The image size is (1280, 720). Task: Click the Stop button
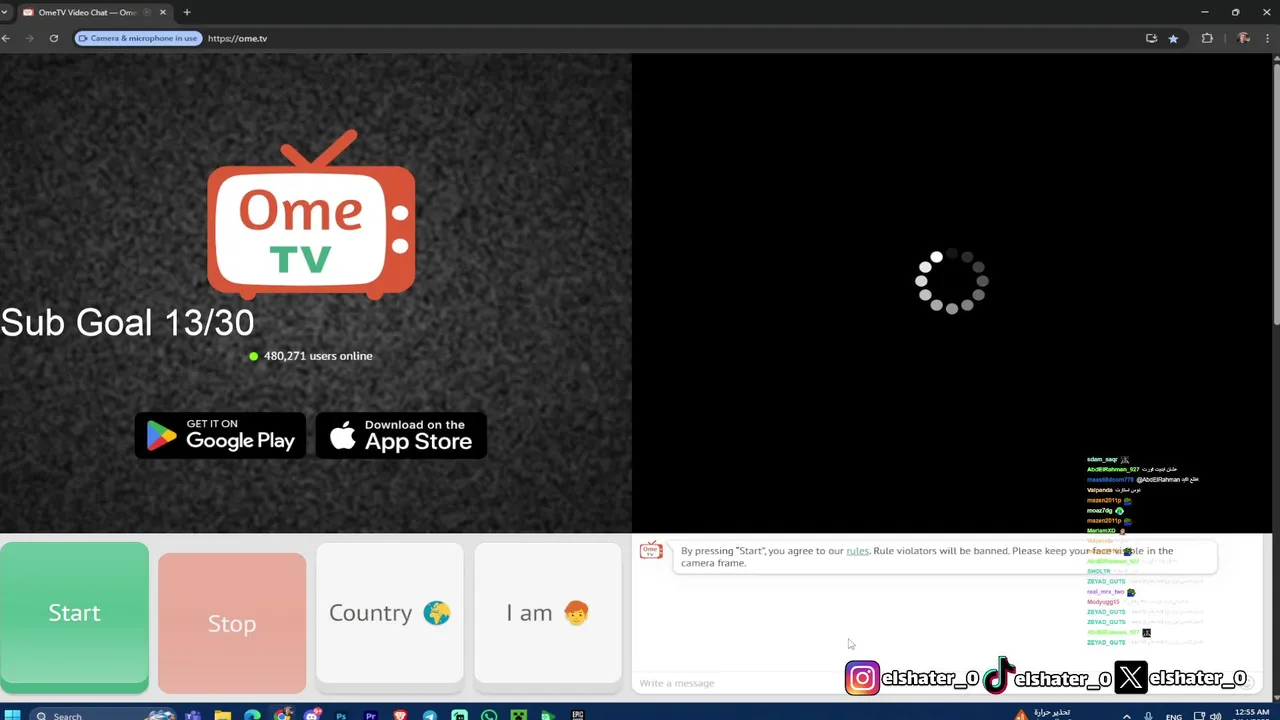click(232, 623)
